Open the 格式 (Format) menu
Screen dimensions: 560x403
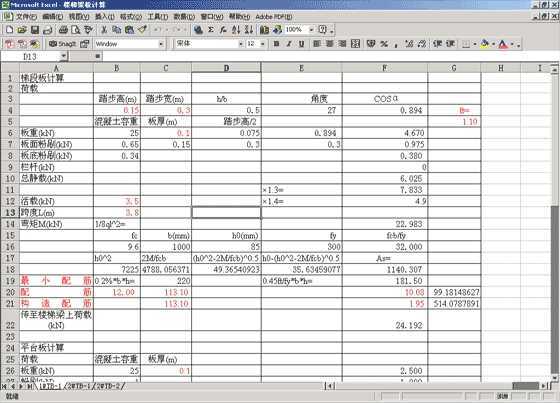[131, 17]
